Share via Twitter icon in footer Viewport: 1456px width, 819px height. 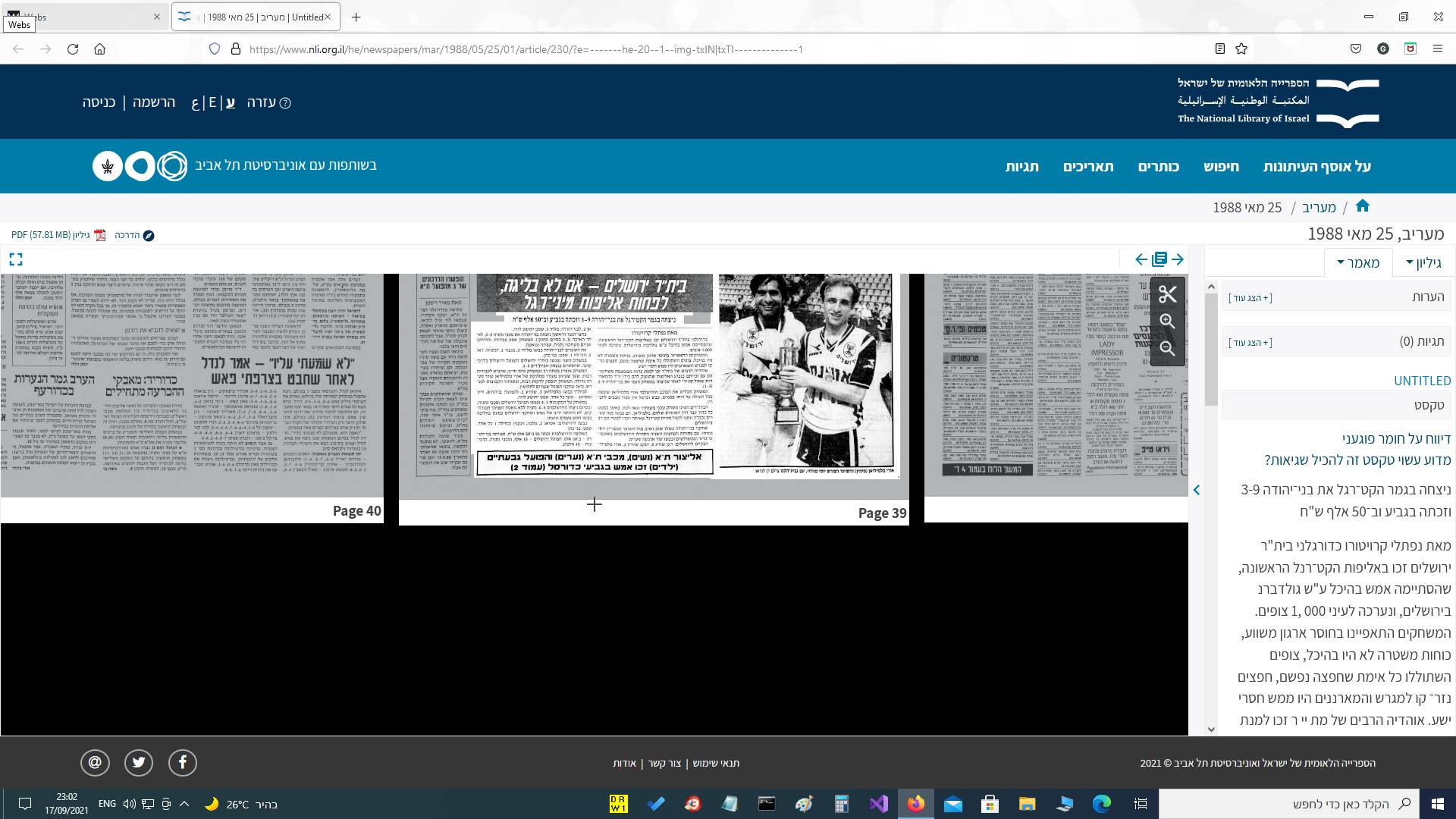[139, 763]
